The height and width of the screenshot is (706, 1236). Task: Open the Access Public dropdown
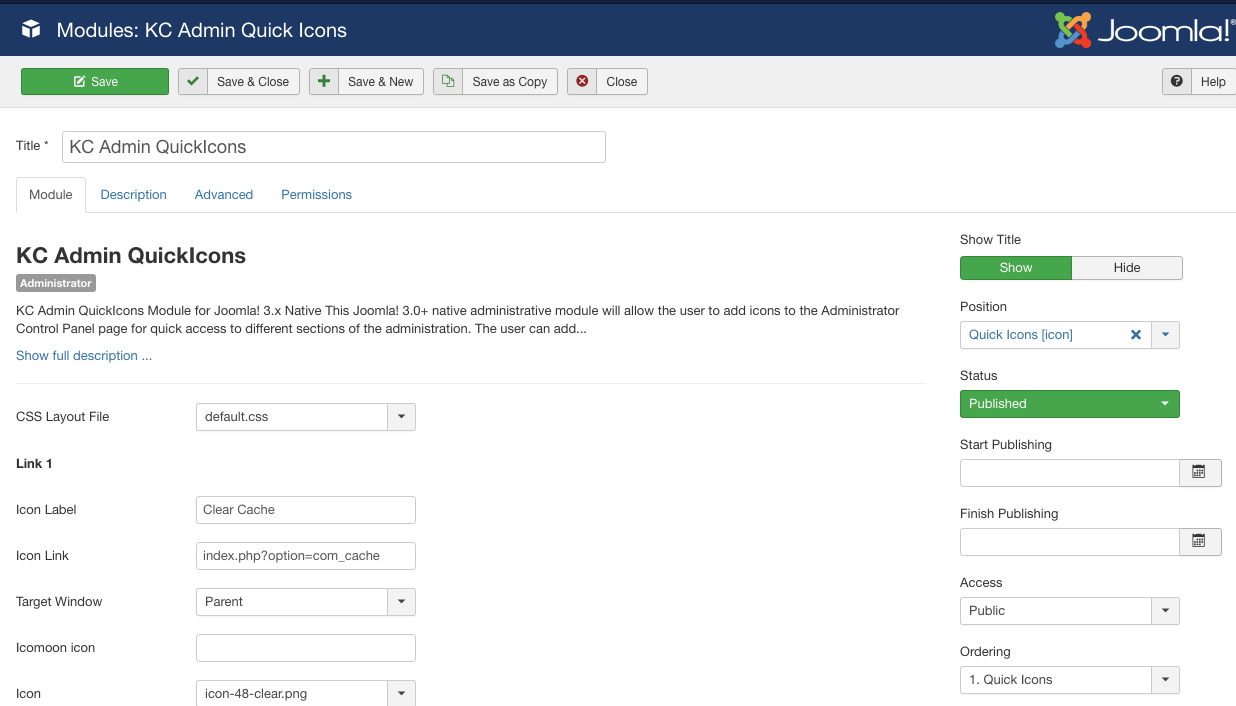click(x=1070, y=611)
